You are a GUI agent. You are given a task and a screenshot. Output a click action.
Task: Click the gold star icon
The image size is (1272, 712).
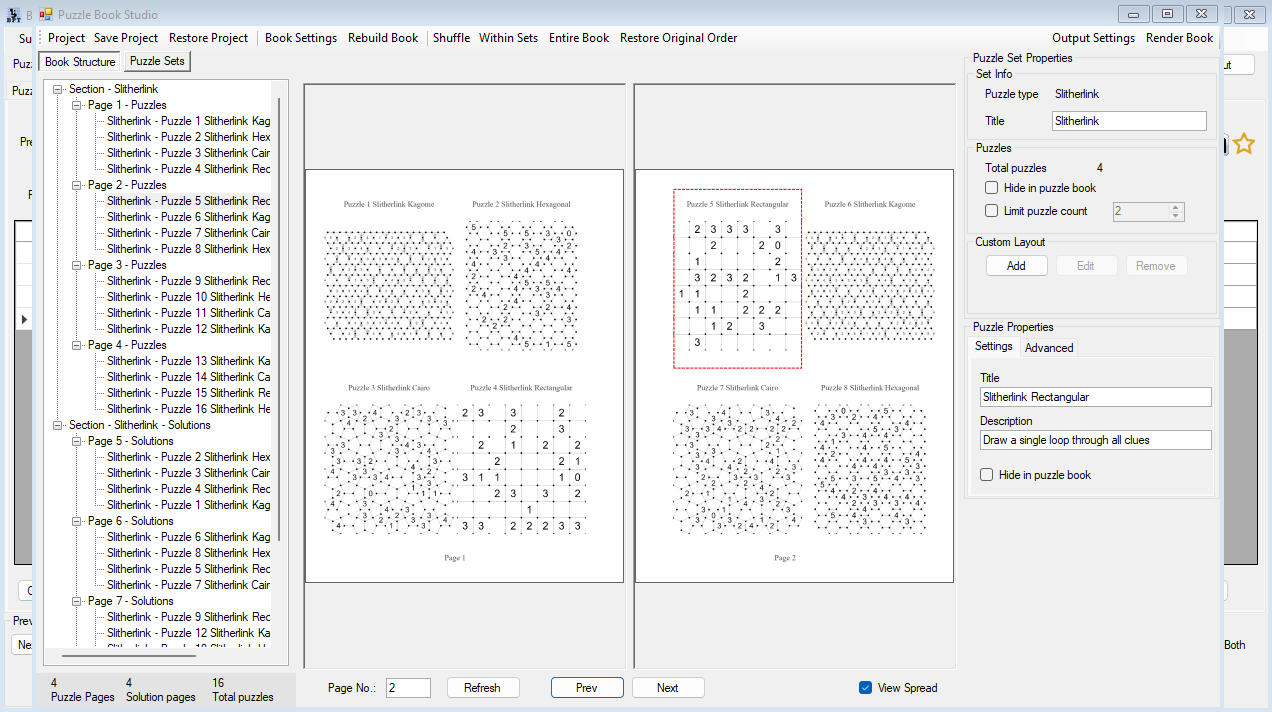pos(1243,144)
